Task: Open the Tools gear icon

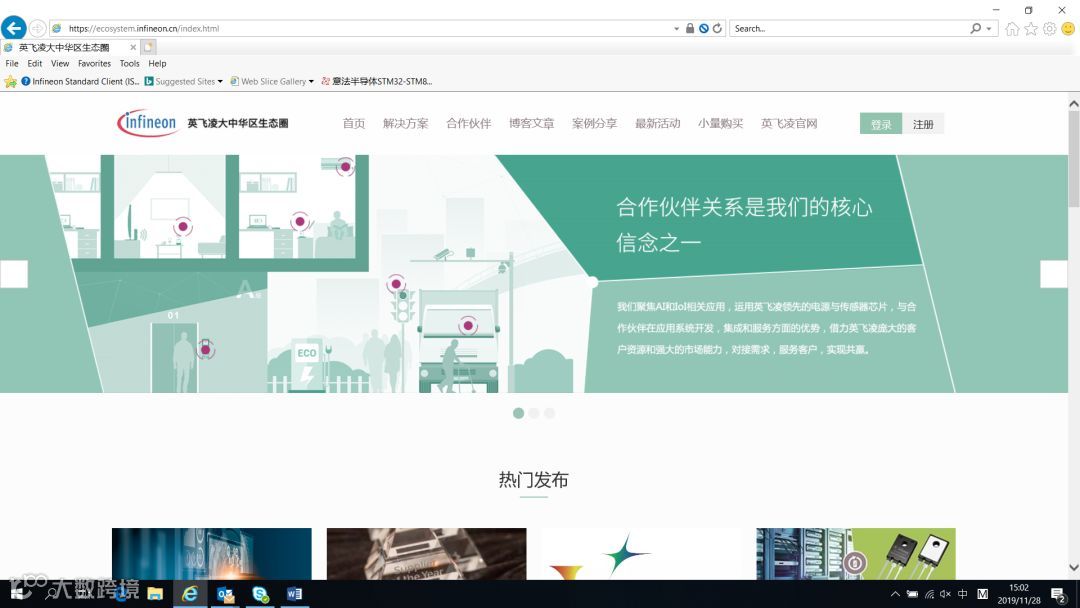Action: coord(1049,28)
